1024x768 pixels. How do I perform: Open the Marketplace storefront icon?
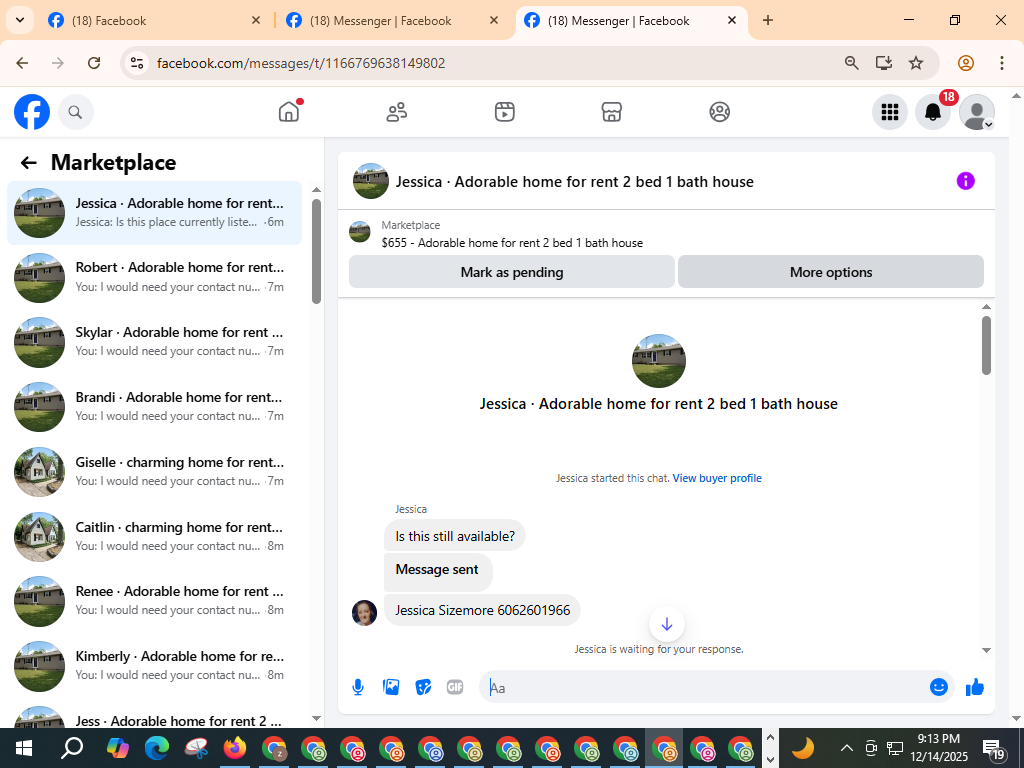tap(611, 112)
